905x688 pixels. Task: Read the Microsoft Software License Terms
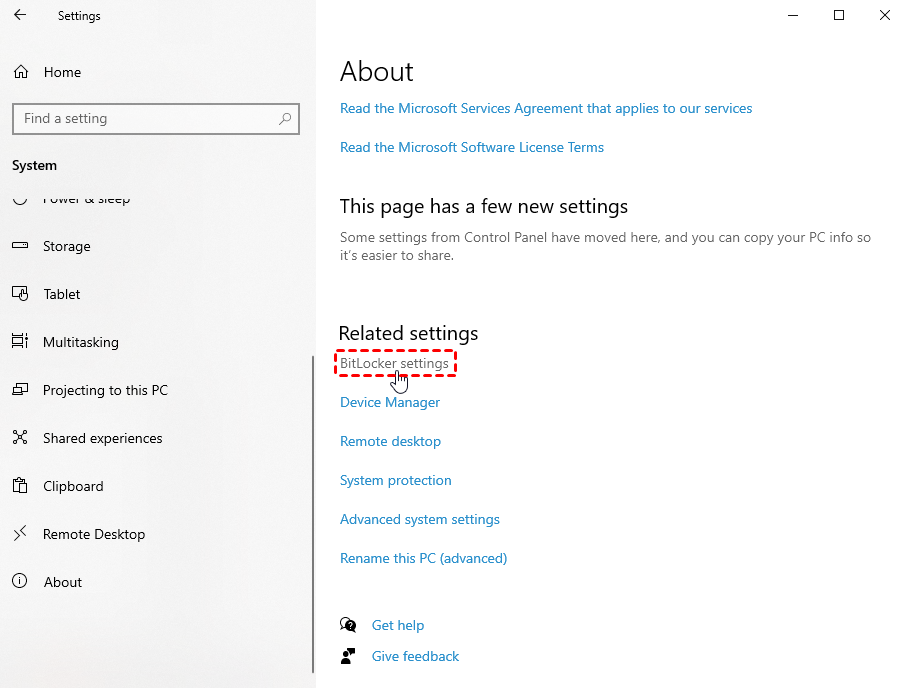472,147
